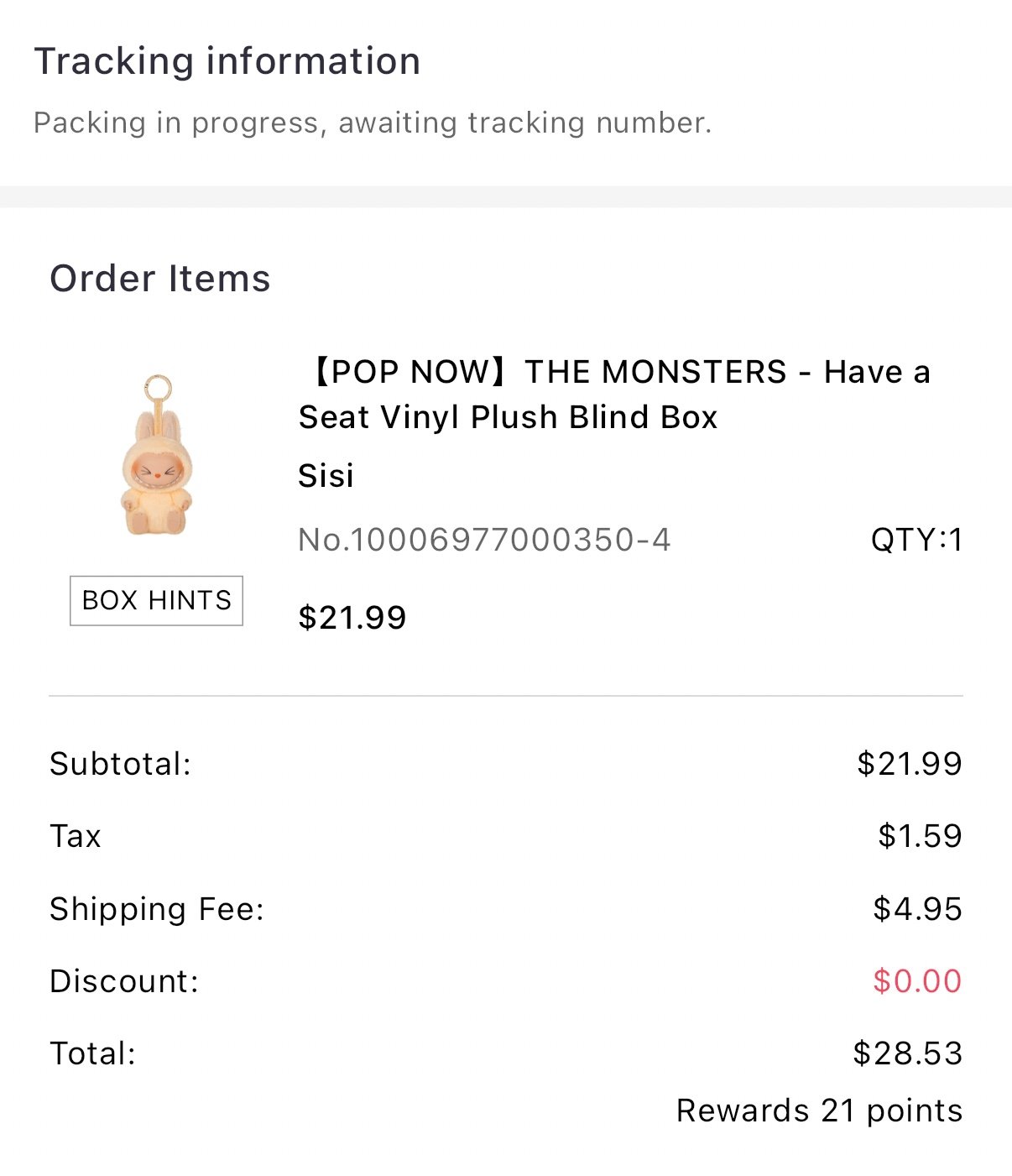Click the Subtotal label
This screenshot has width=1012, height=1176.
(121, 764)
